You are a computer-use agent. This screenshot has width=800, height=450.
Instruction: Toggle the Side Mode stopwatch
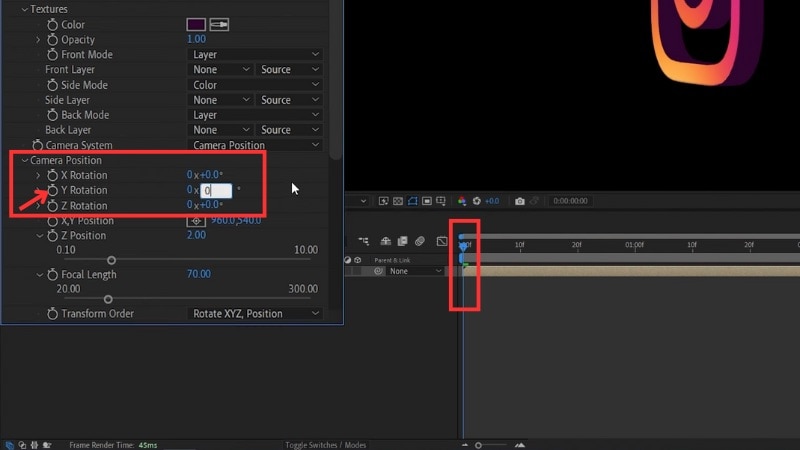point(52,85)
